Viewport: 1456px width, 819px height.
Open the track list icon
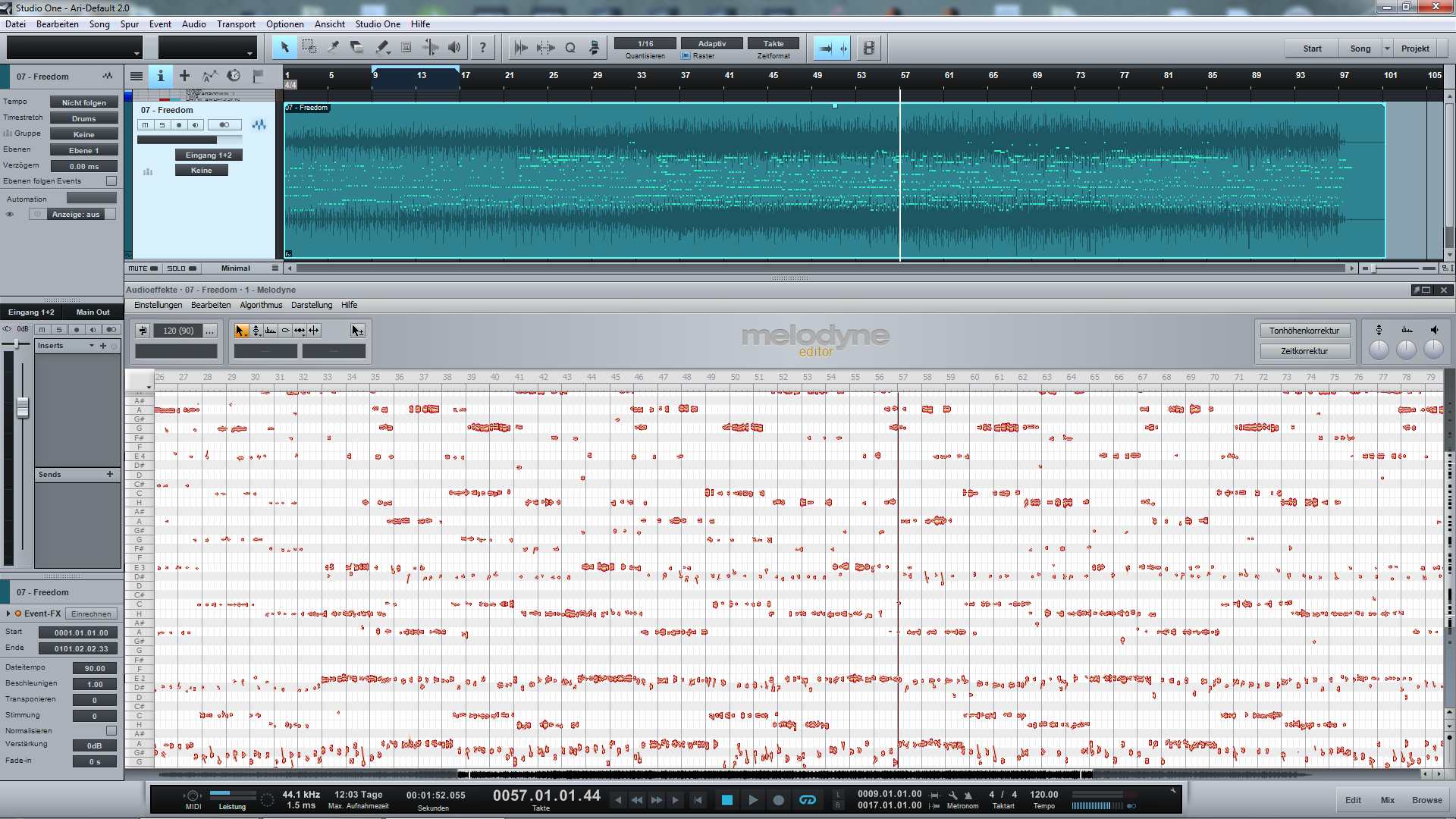136,76
